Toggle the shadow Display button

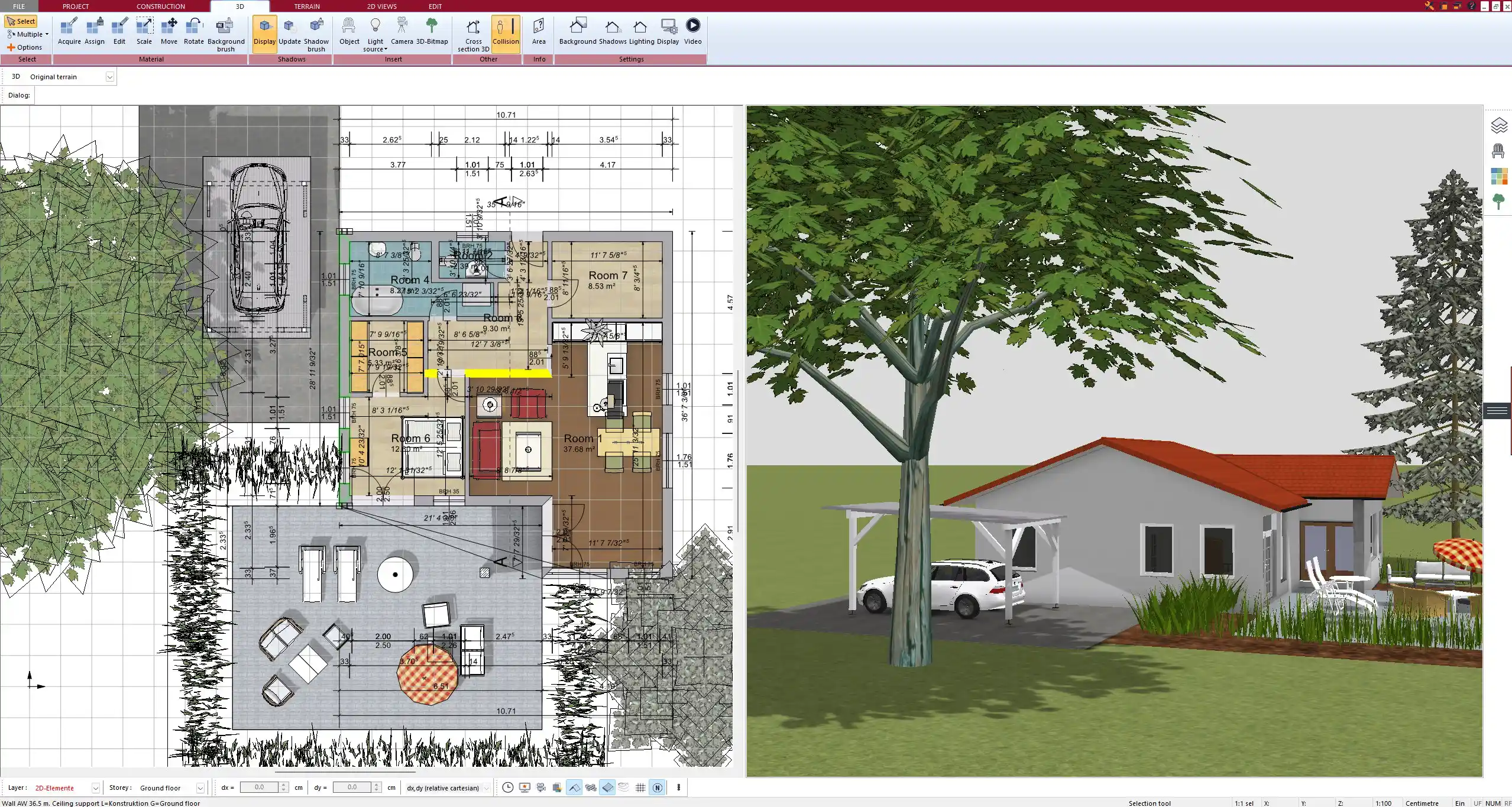(x=264, y=34)
